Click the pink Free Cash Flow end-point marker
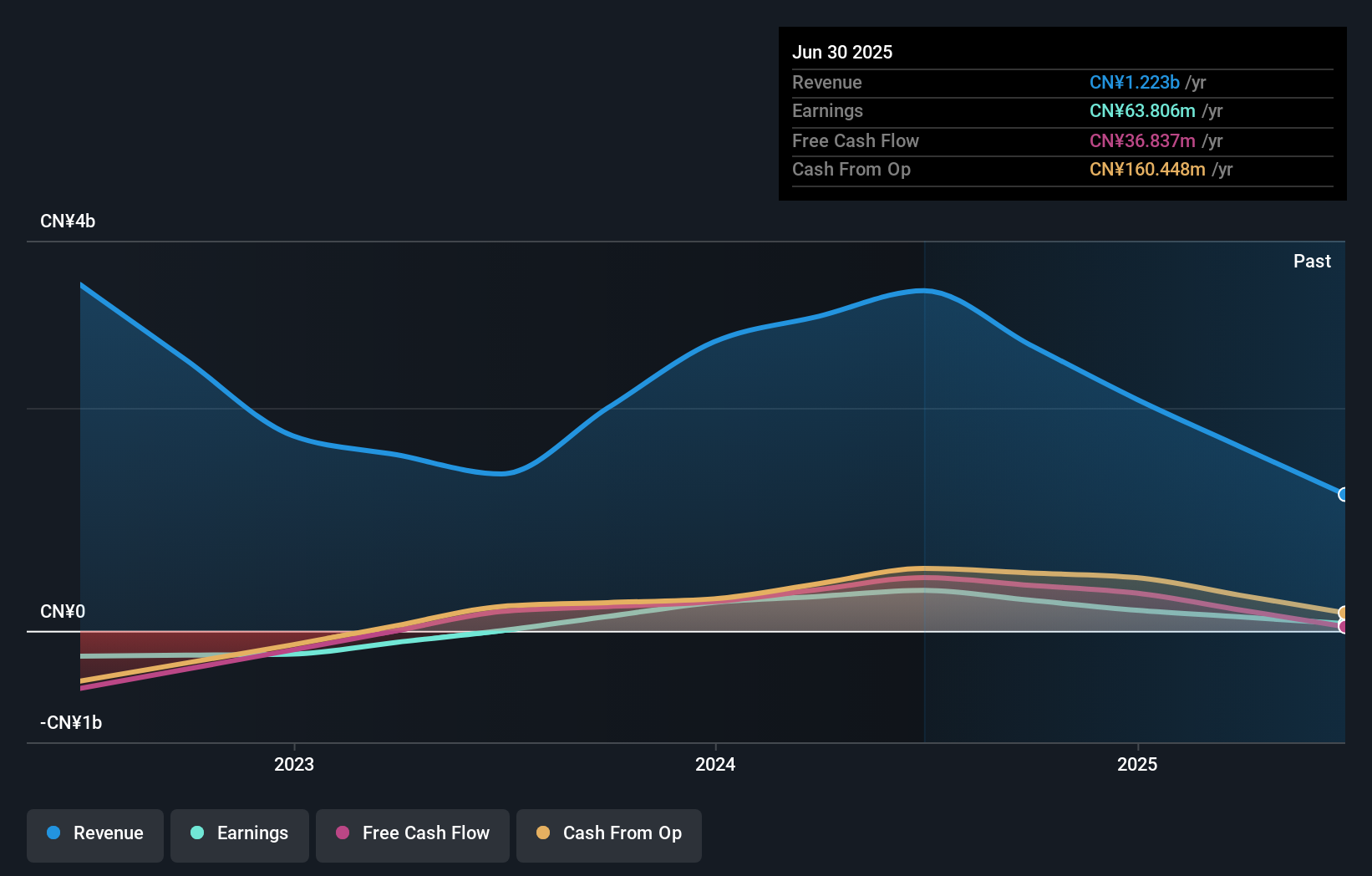 (1343, 626)
